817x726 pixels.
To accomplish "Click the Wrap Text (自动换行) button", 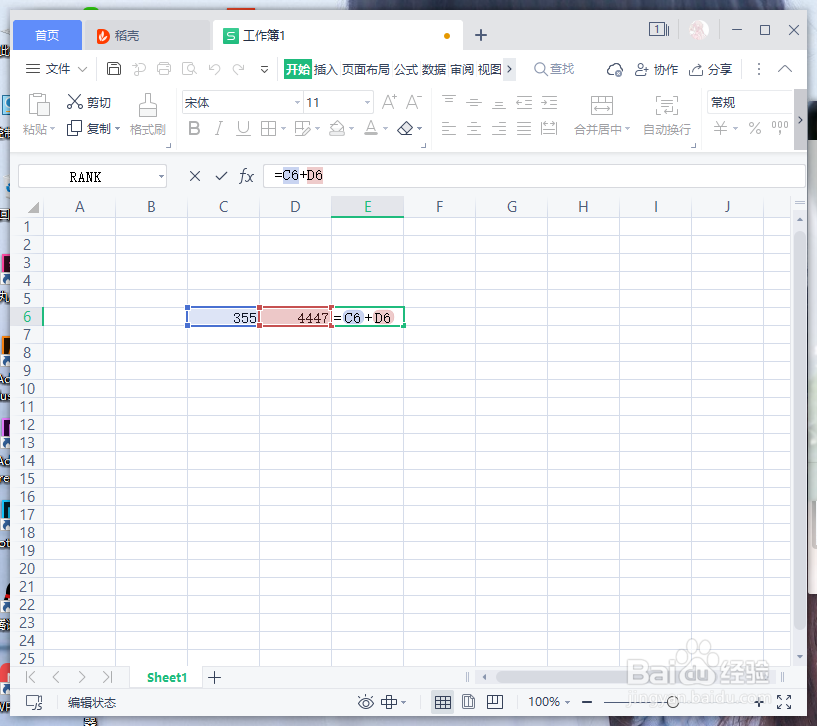I will 667,115.
